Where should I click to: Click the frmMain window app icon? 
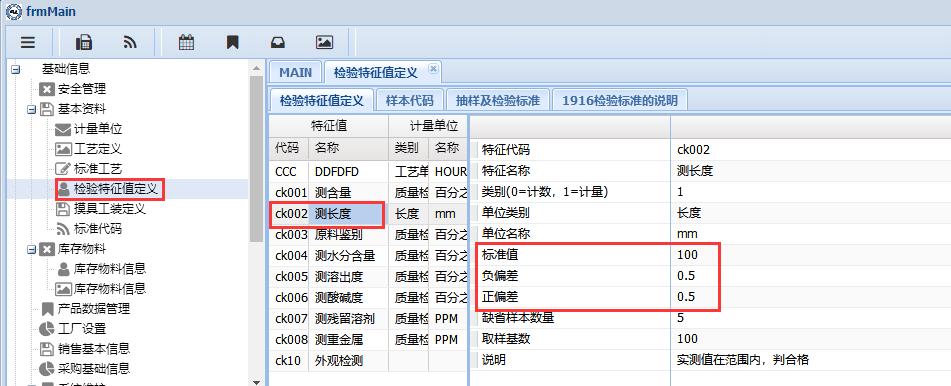[12, 12]
